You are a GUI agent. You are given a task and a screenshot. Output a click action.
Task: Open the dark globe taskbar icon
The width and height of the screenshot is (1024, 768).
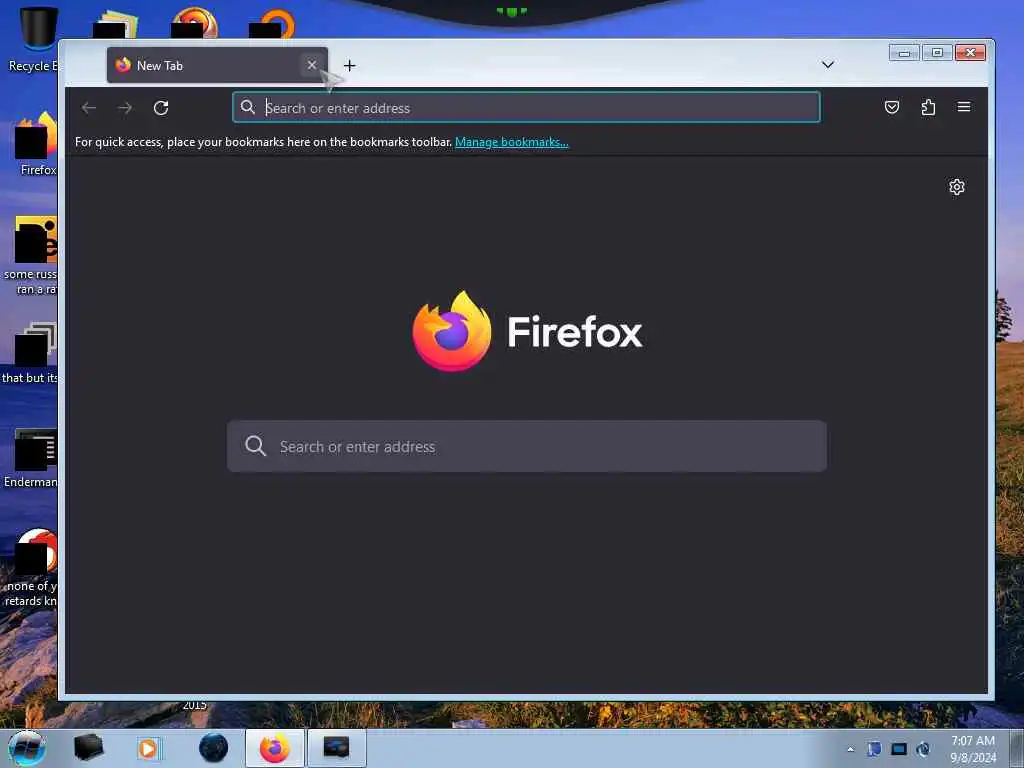point(214,748)
